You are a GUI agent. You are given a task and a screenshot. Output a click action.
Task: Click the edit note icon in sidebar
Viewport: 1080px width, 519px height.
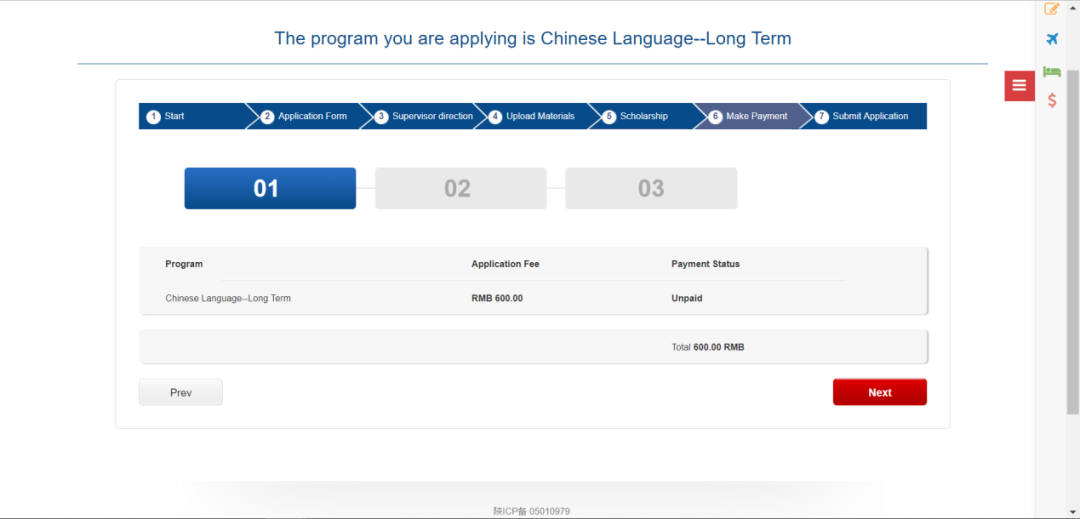tap(1052, 9)
